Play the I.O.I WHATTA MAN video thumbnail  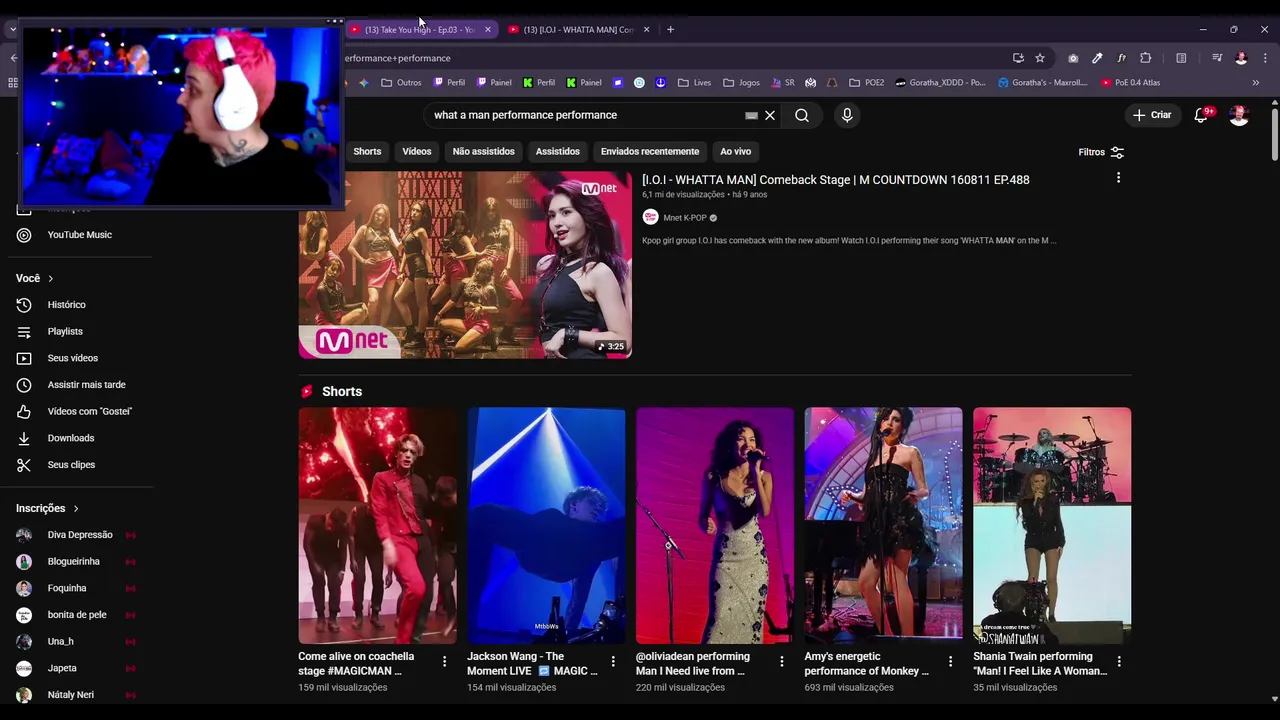(x=465, y=265)
